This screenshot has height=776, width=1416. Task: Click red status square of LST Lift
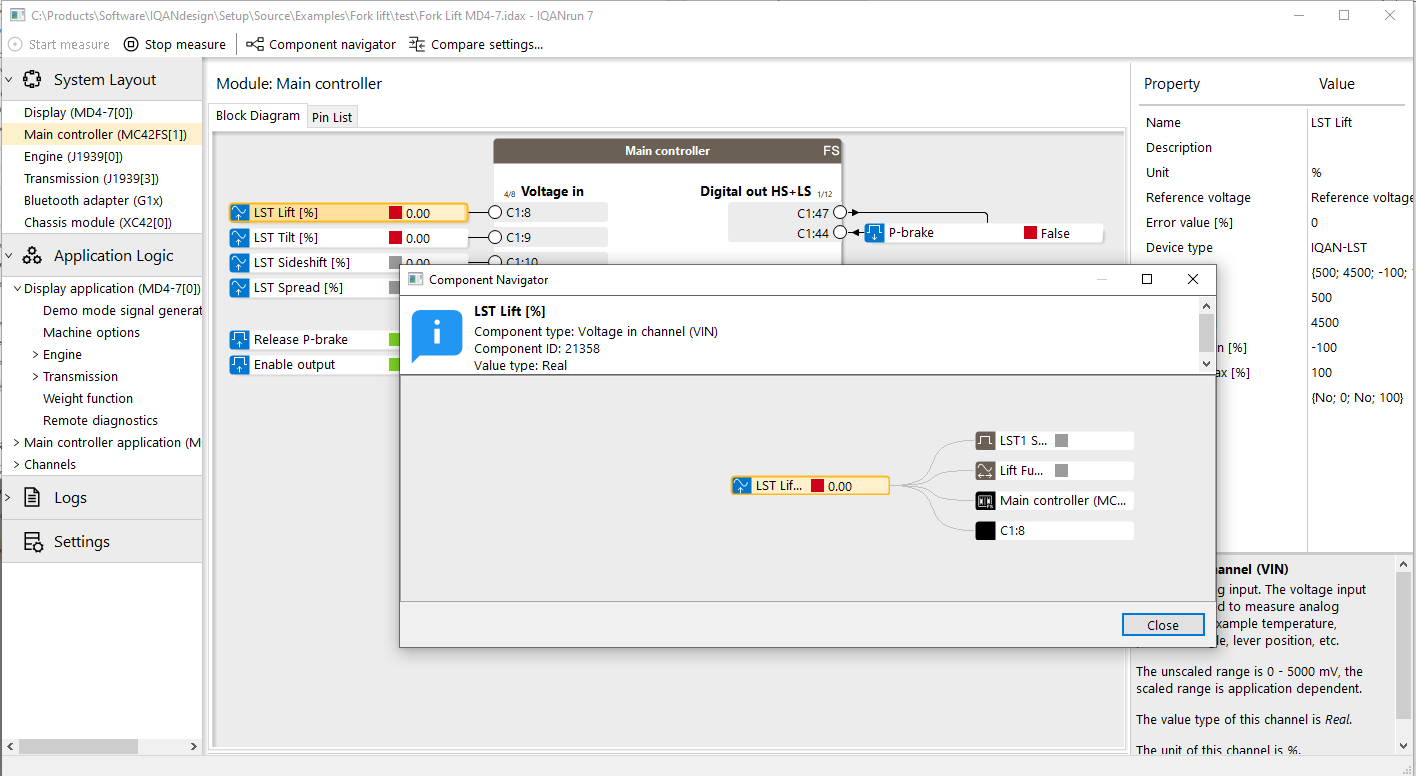coord(395,213)
